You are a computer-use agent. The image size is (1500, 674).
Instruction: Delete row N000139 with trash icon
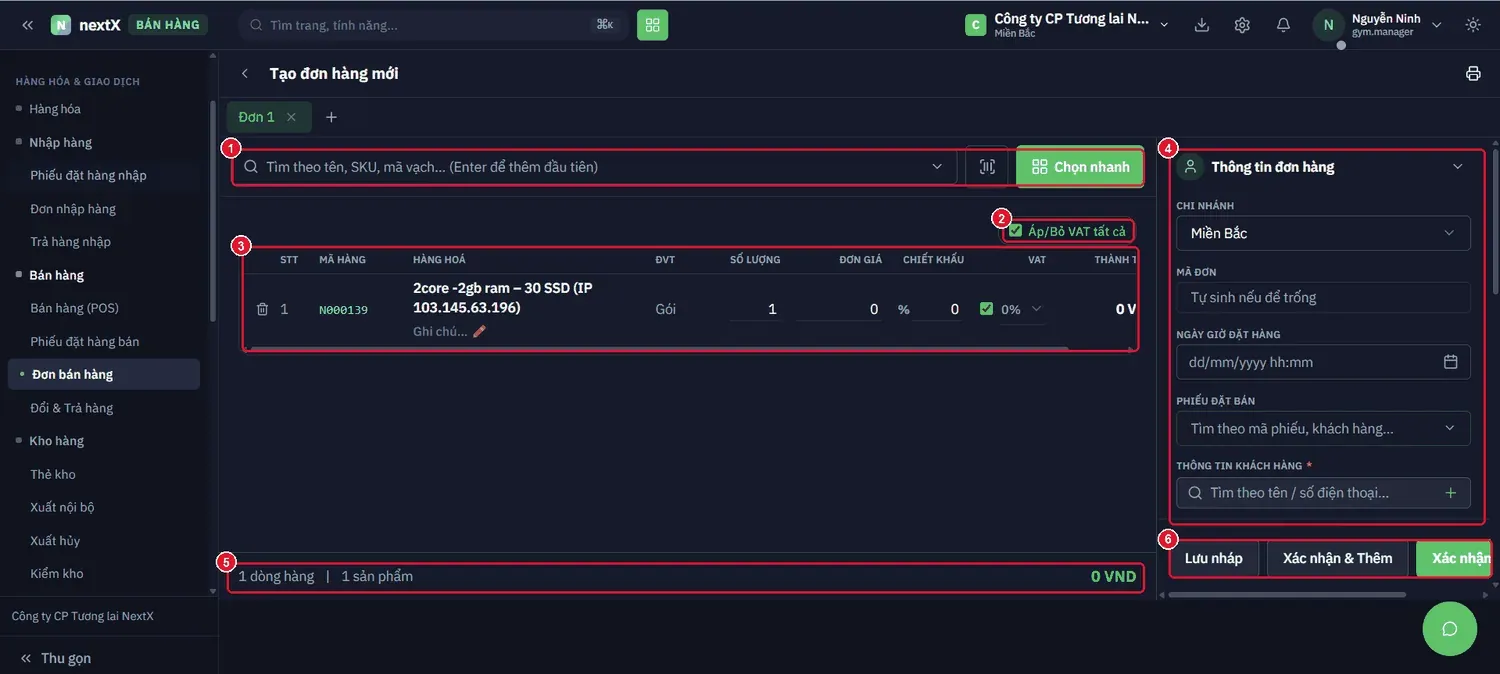pyautogui.click(x=262, y=309)
